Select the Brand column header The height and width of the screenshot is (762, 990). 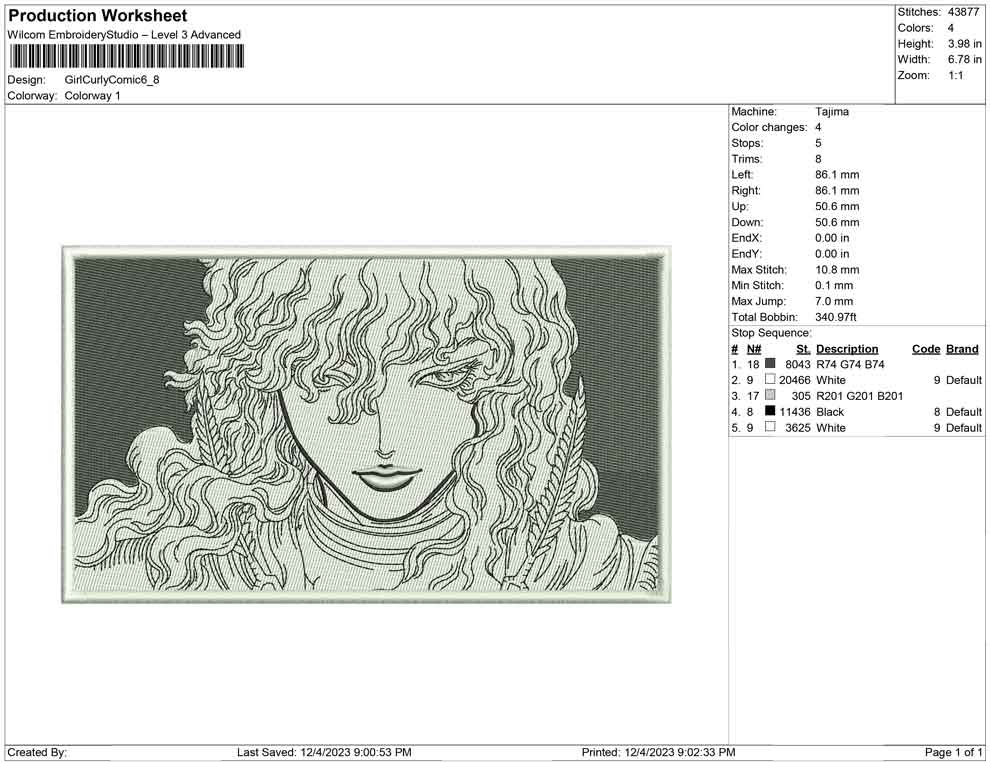961,348
